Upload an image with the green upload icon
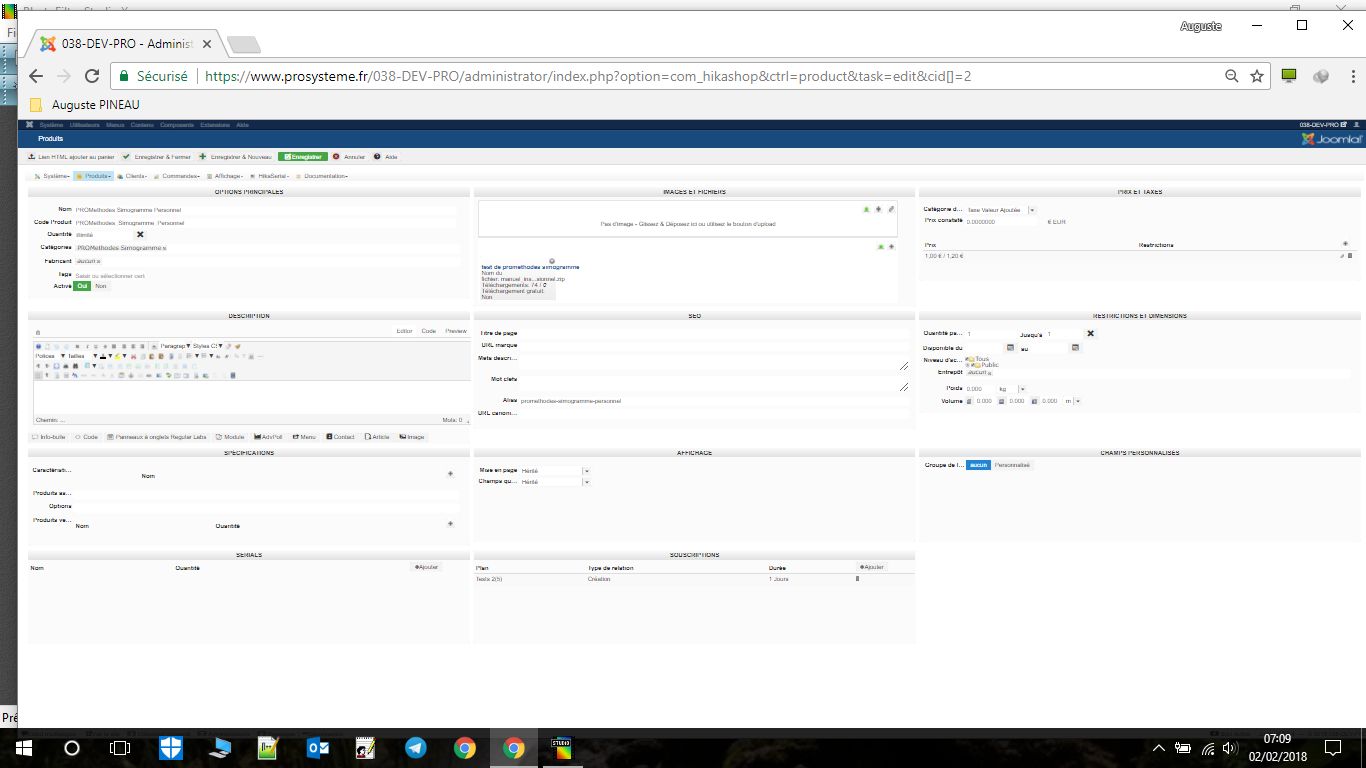This screenshot has height=768, width=1366. click(866, 209)
